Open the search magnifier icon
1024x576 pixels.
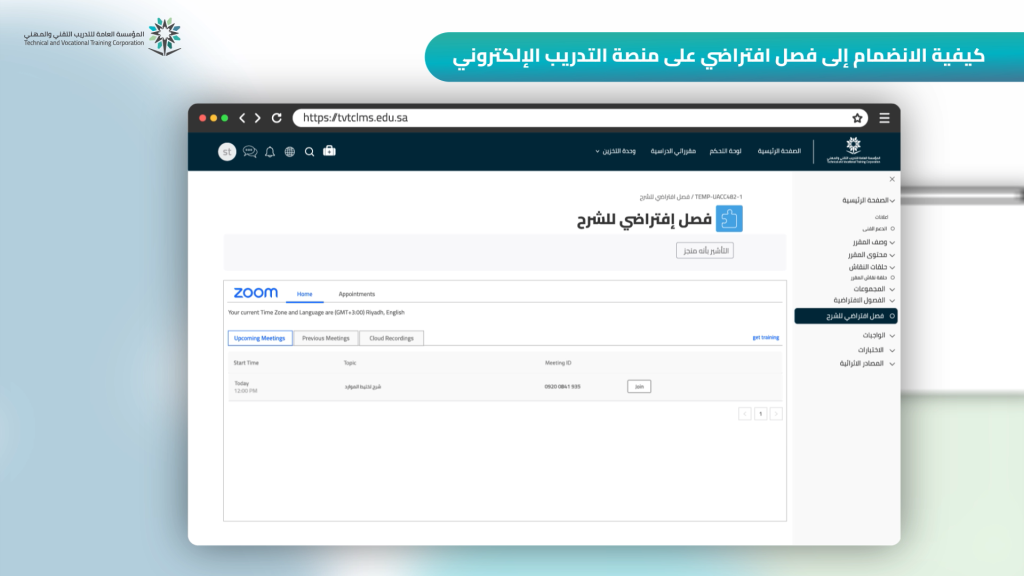pos(310,152)
